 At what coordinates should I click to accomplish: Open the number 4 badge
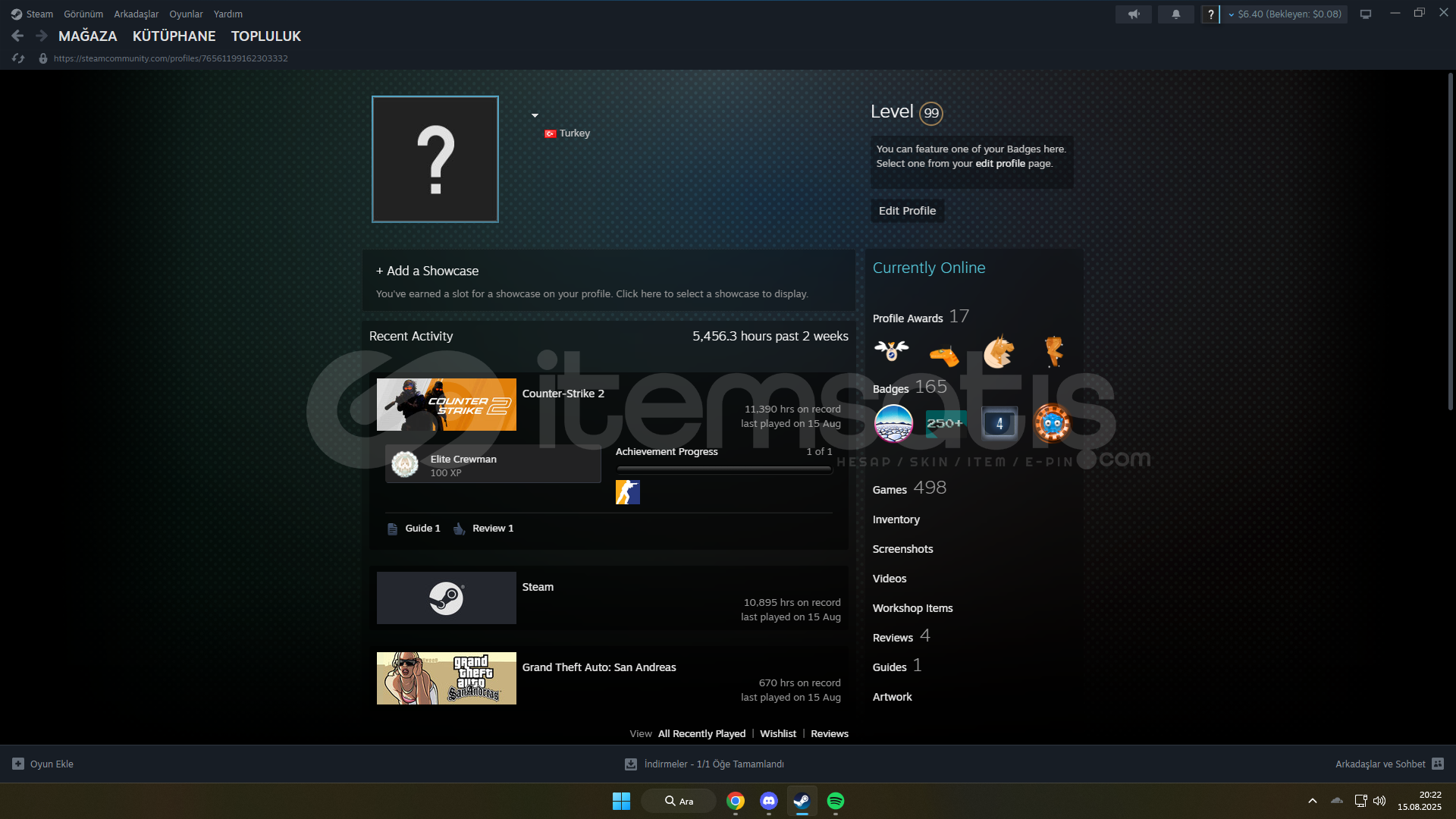click(999, 423)
